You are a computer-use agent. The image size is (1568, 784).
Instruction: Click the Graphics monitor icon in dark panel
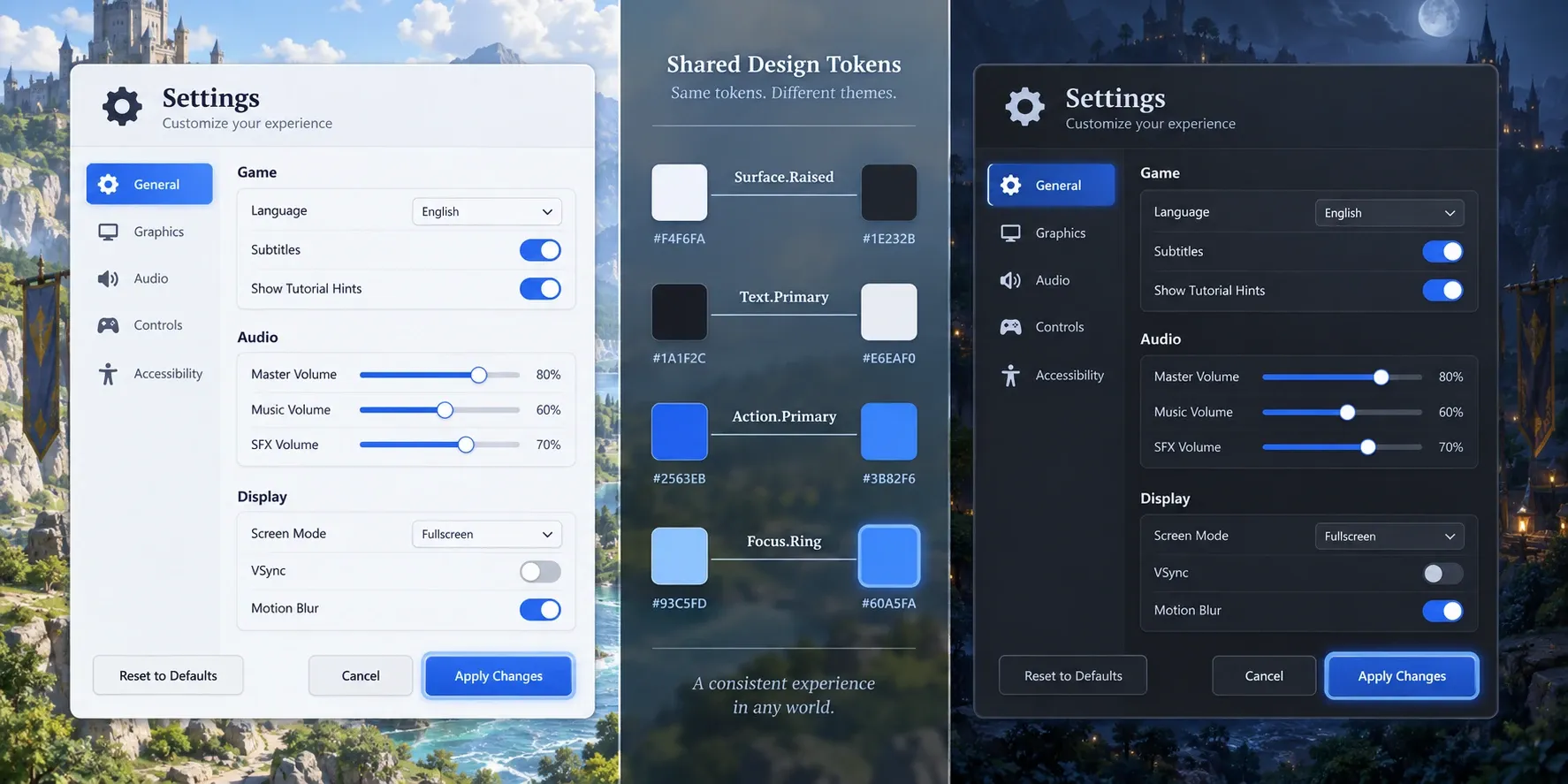click(1010, 233)
